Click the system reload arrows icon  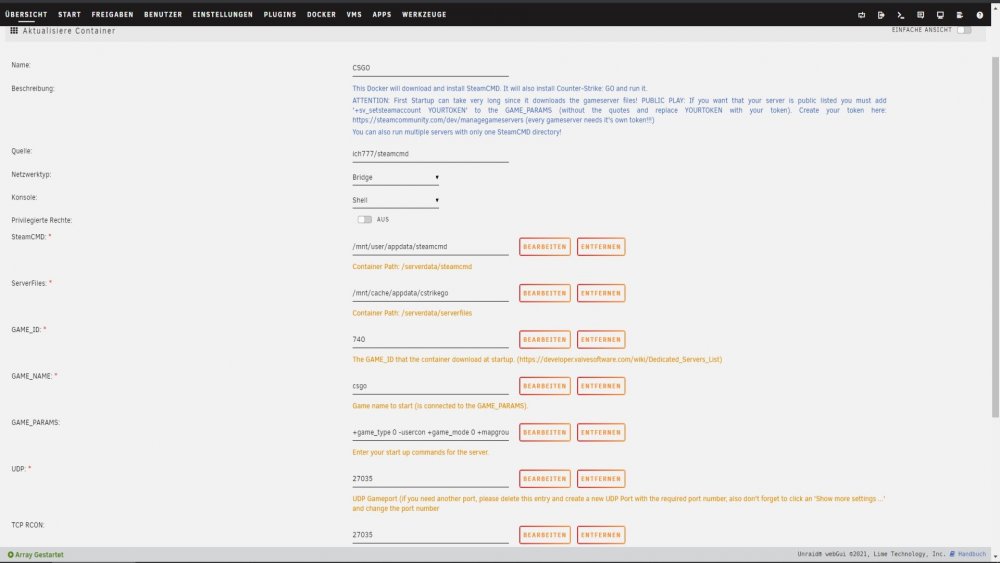pos(862,15)
